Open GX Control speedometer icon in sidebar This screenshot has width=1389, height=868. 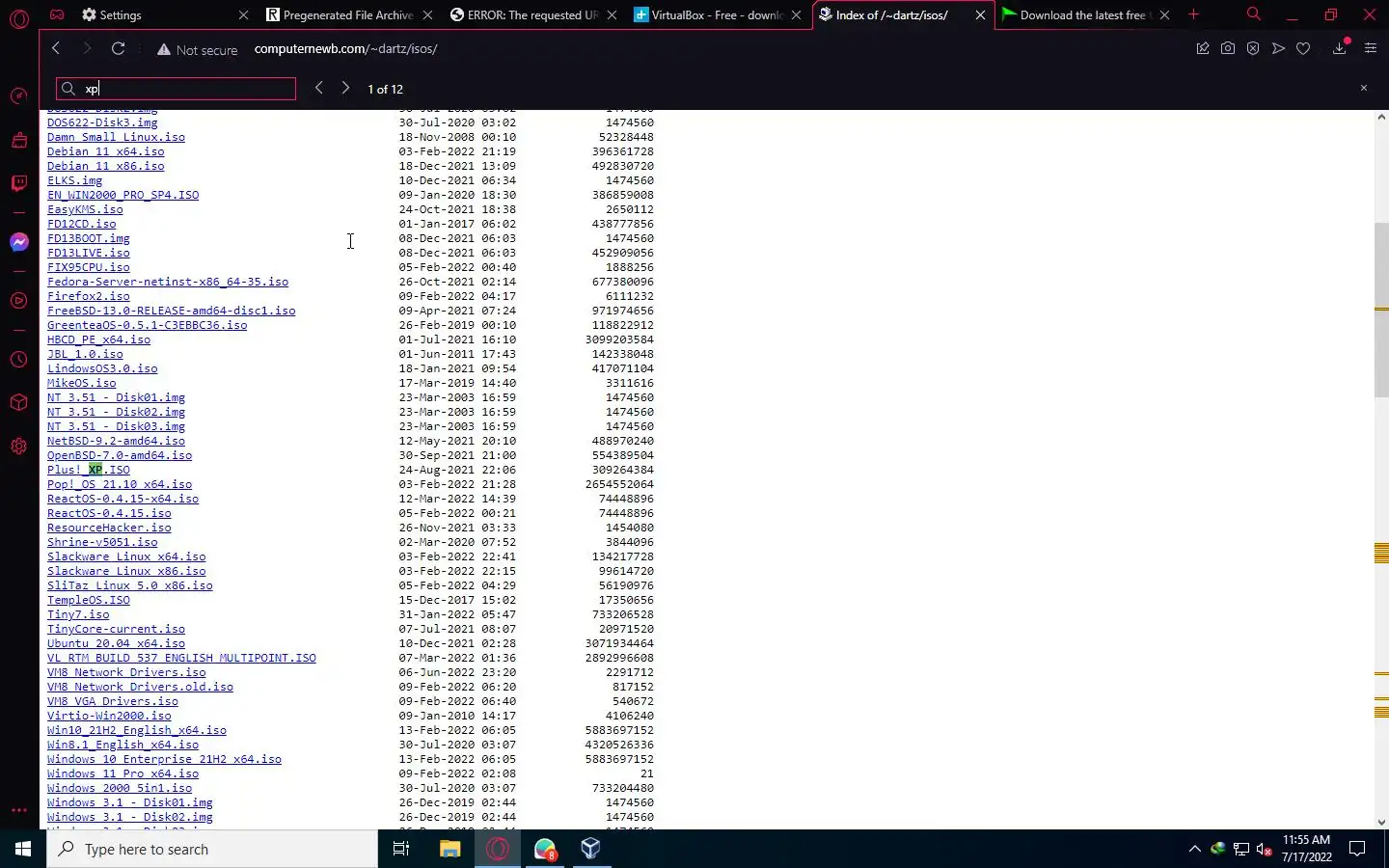tap(18, 95)
